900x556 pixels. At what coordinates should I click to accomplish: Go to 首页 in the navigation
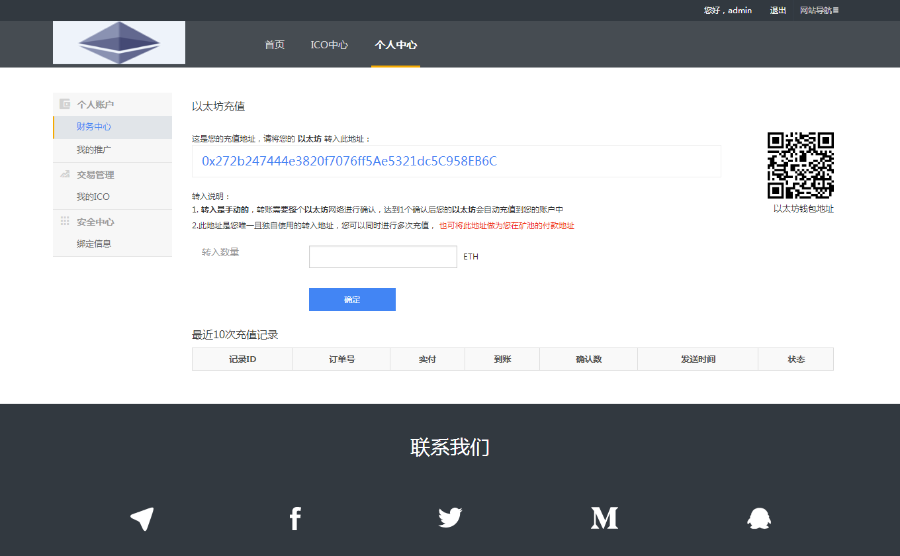pos(274,45)
